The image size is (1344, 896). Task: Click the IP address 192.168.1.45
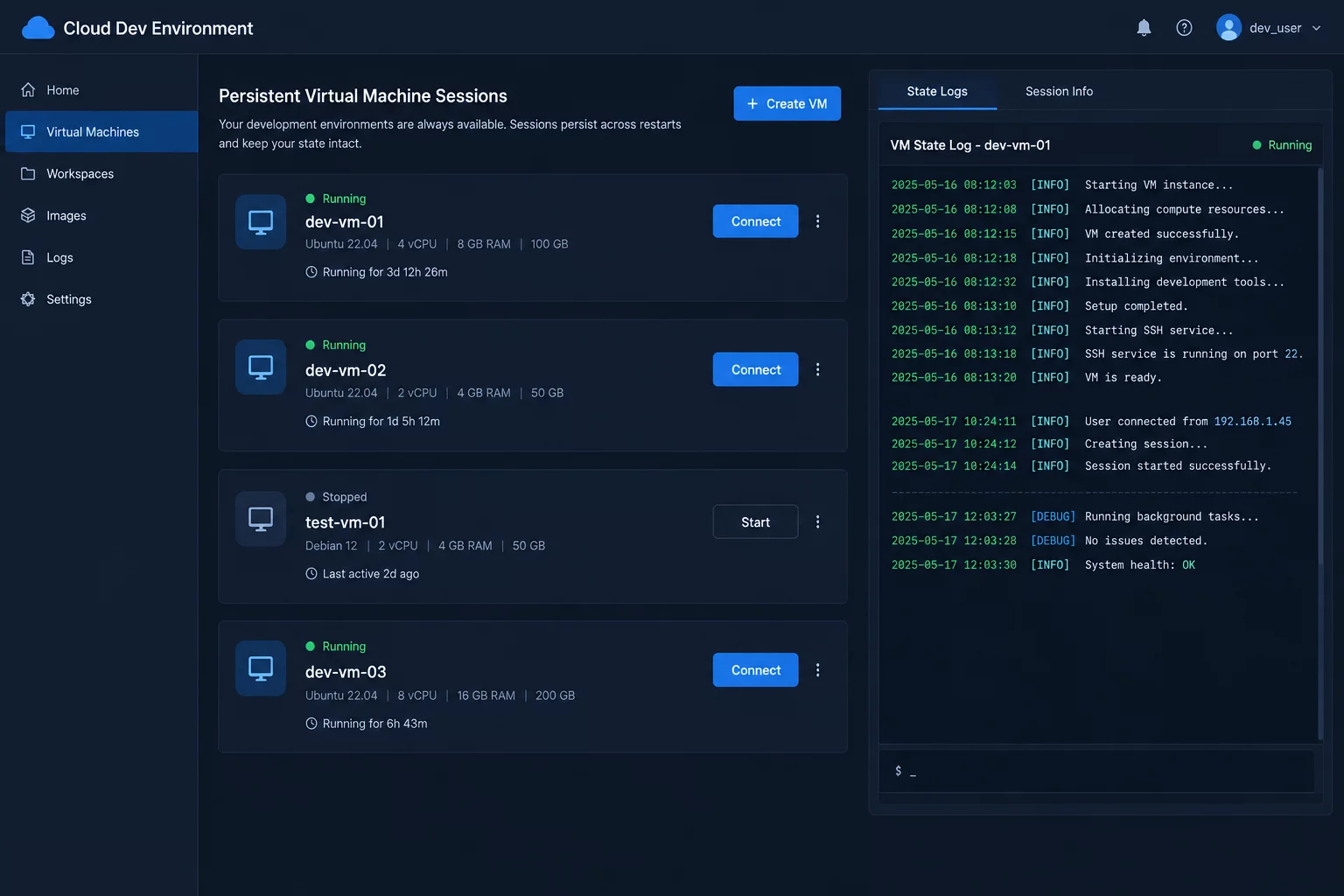(1252, 422)
